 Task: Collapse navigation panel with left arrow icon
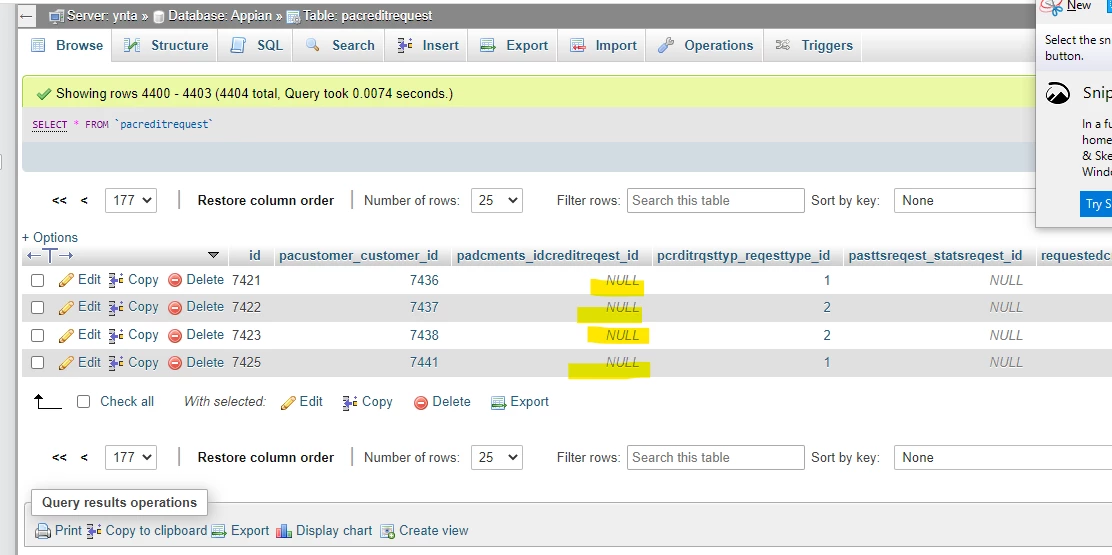pos(26,16)
